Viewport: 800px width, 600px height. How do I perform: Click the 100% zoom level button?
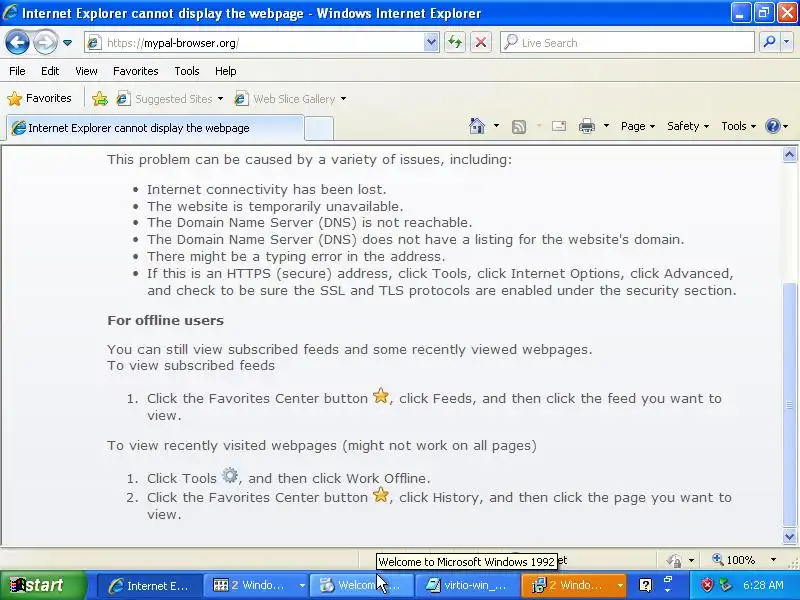tap(734, 560)
